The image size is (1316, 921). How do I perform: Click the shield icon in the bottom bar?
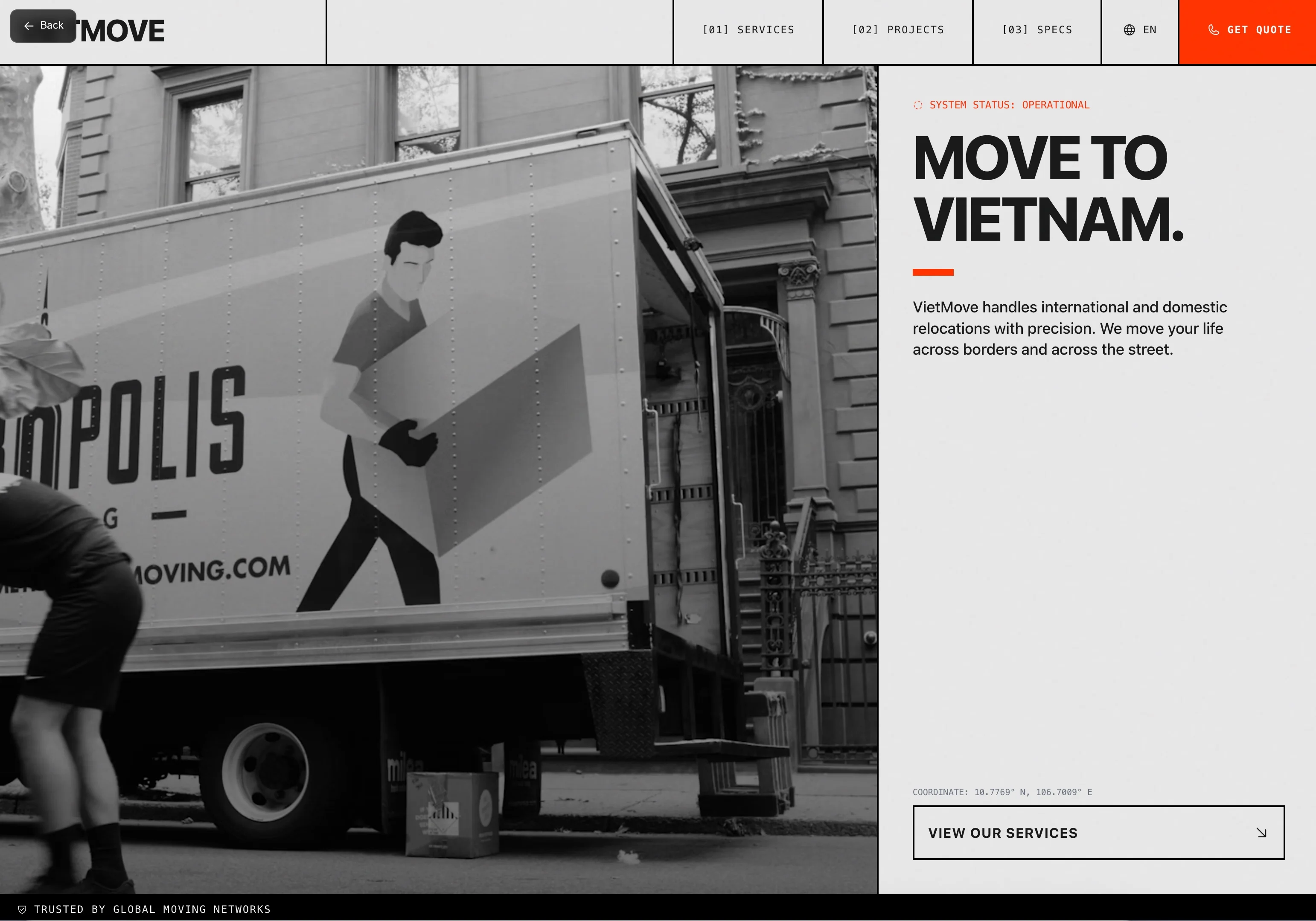[x=22, y=909]
